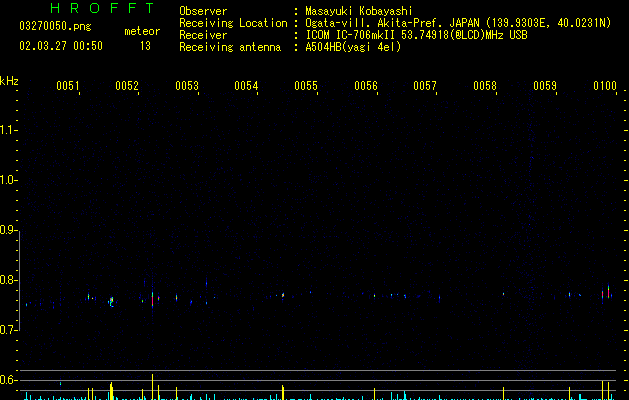Click the Receiving Location label
This screenshot has width=629, height=400.
click(233, 23)
